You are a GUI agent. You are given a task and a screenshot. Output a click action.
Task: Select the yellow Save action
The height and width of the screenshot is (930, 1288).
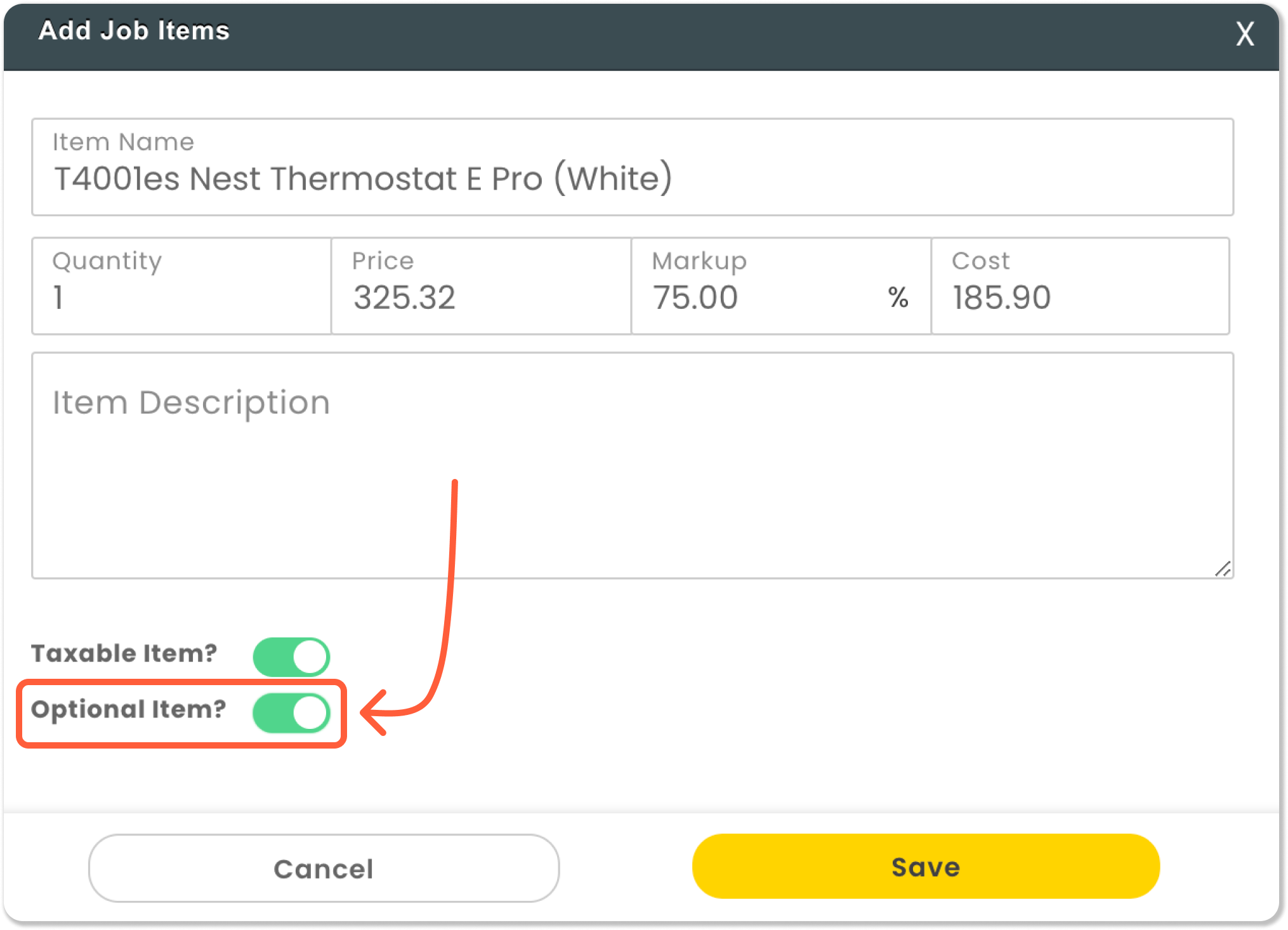coord(926,867)
